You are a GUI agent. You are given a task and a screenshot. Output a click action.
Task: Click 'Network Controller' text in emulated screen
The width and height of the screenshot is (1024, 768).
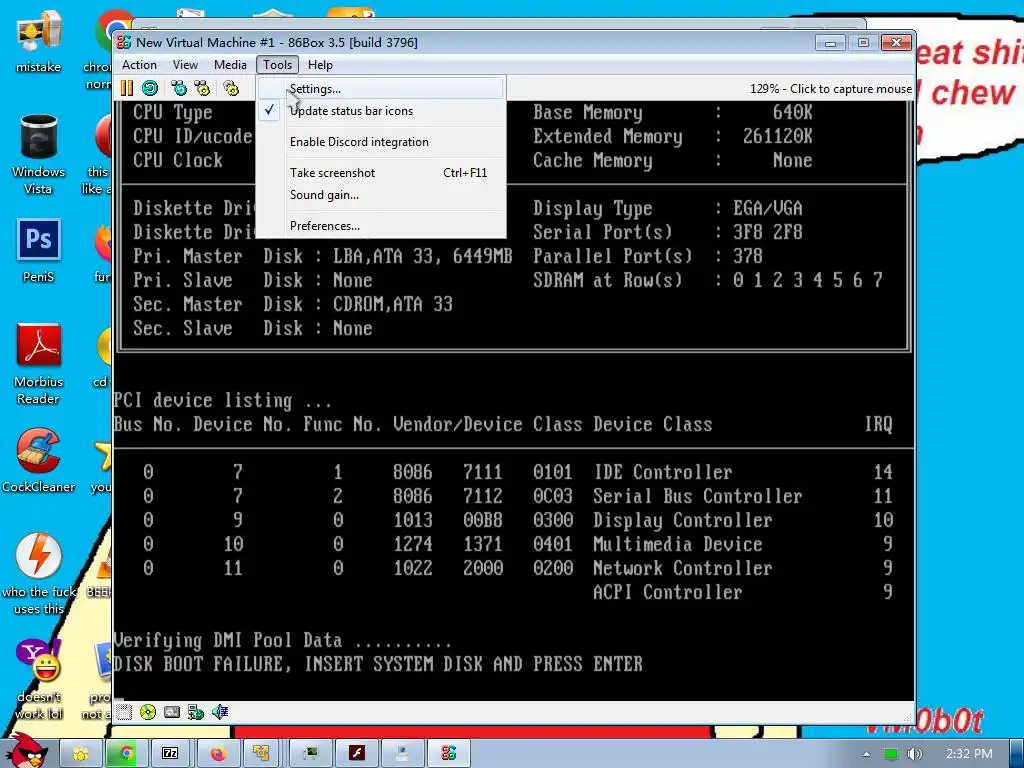point(682,568)
